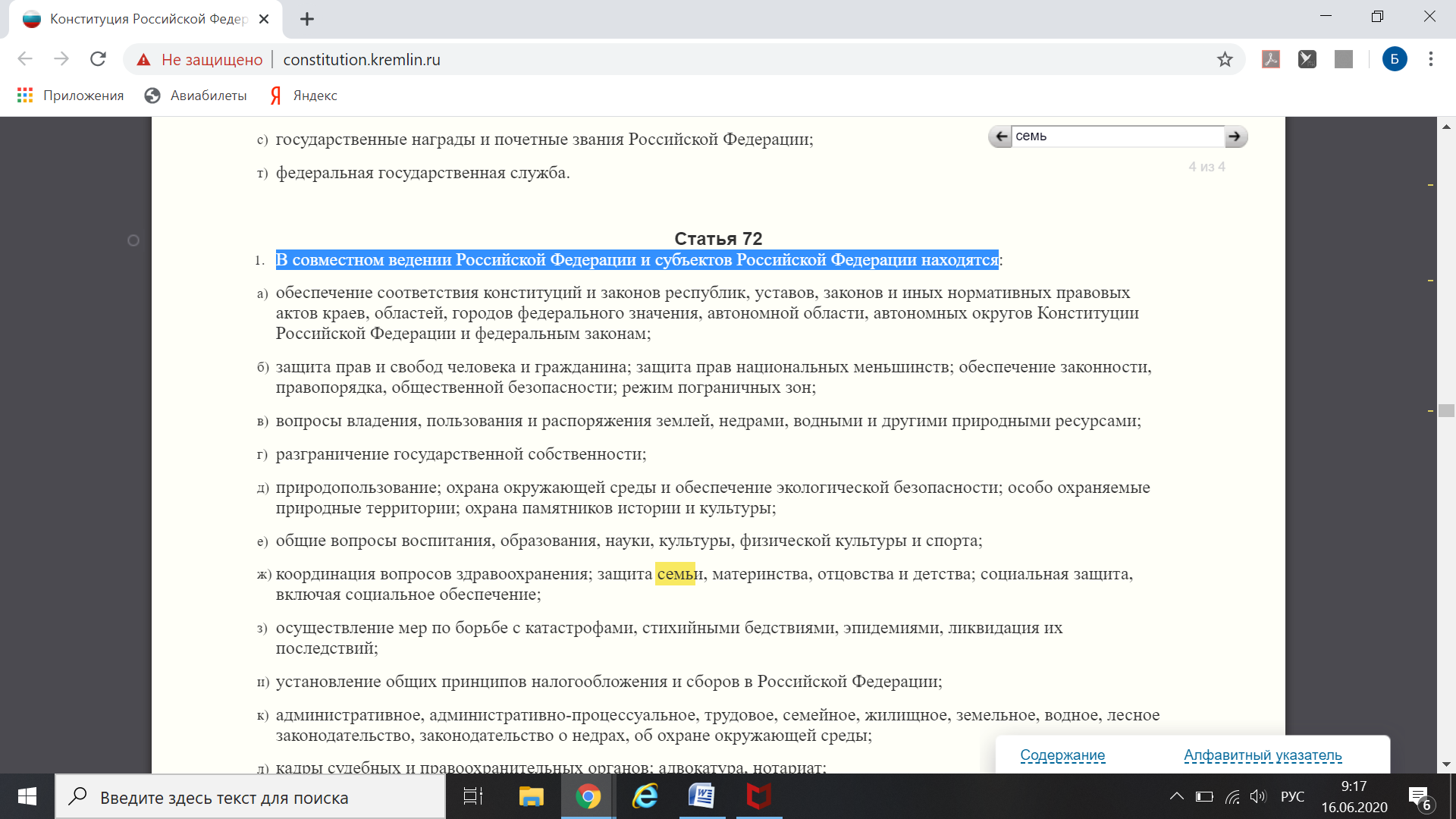Open the volume speaker tray icon

click(1259, 796)
